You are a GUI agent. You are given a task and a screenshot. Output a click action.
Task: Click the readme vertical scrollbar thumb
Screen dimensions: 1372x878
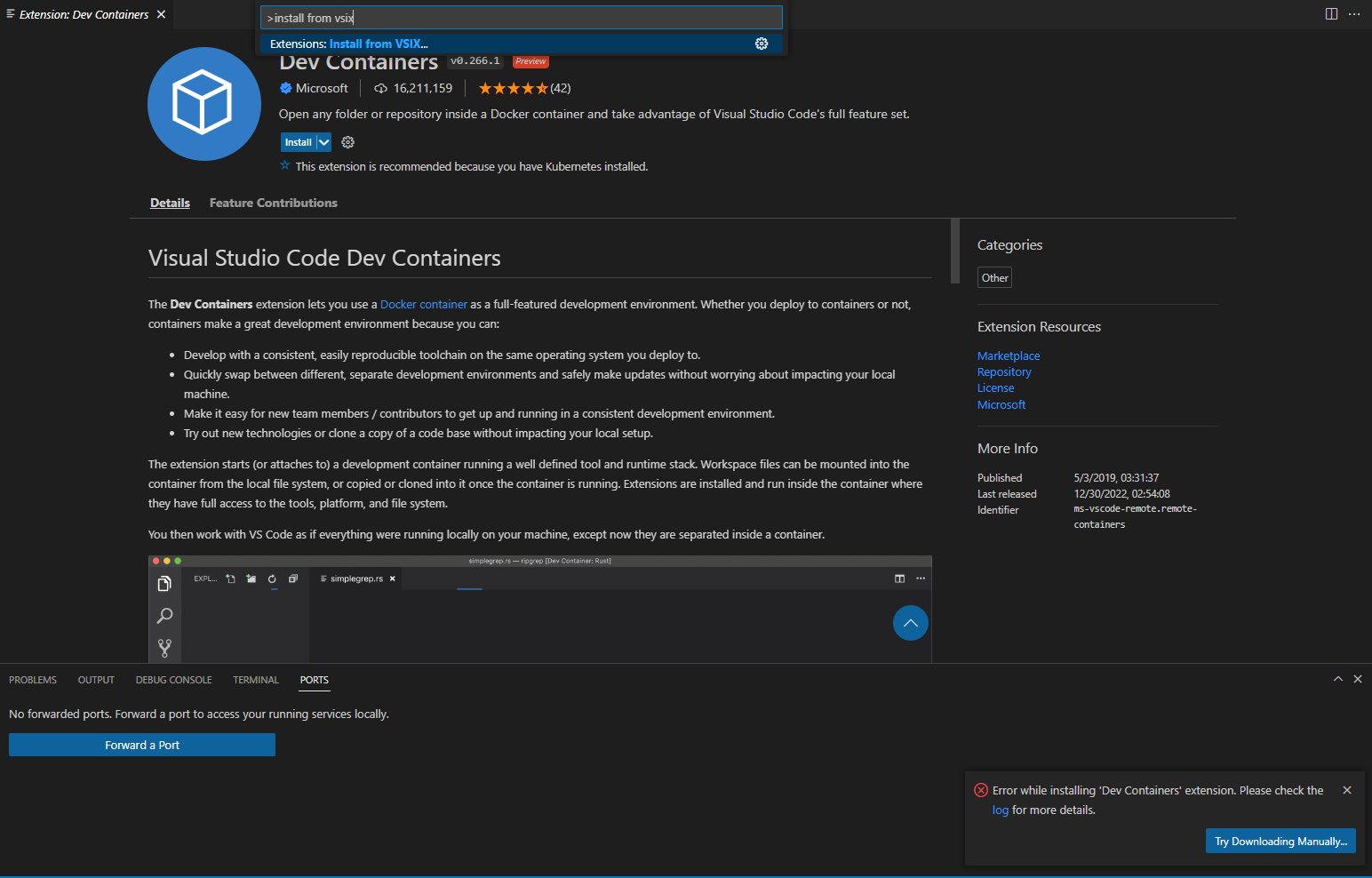coord(955,251)
